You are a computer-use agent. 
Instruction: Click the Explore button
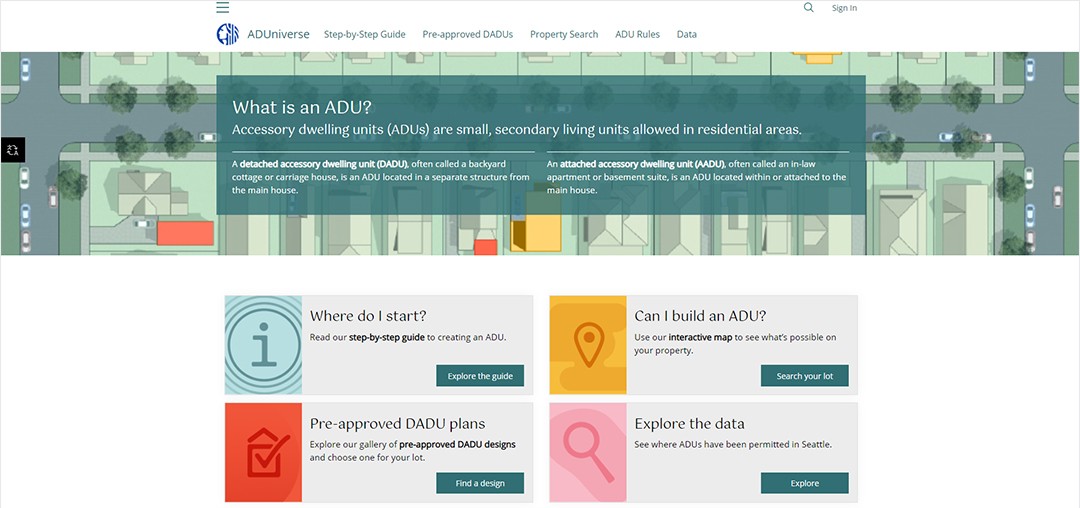[804, 483]
